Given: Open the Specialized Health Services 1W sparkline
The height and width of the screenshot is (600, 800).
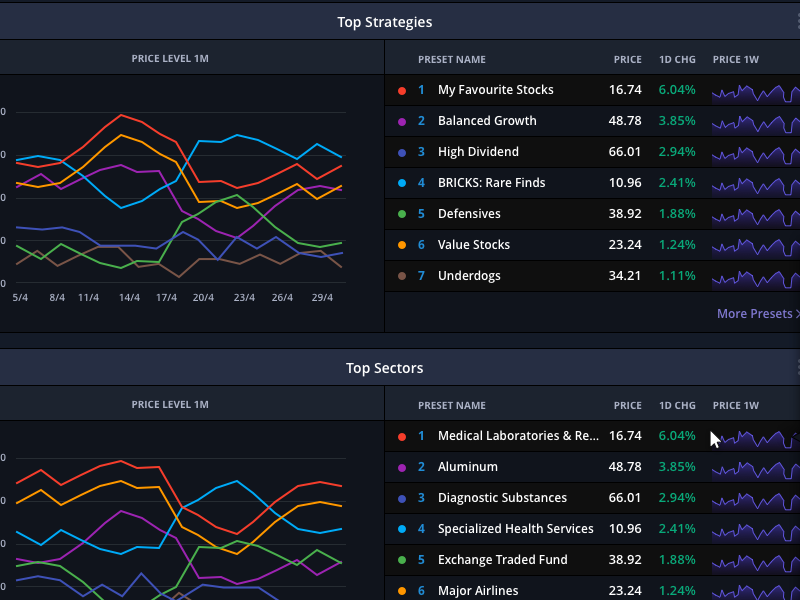Looking at the screenshot, I should [756, 533].
